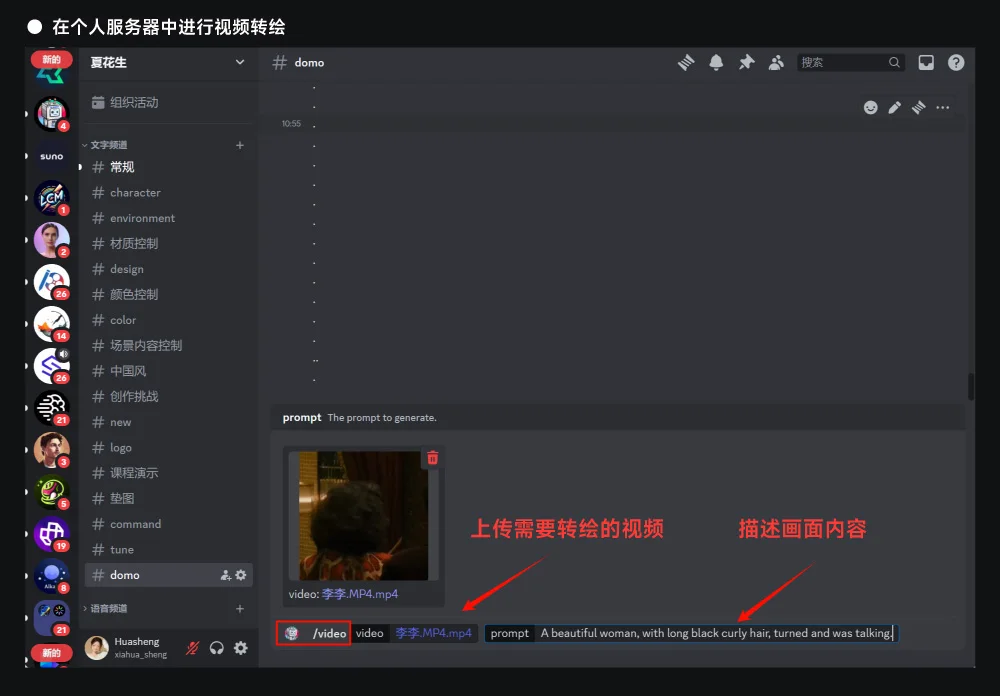This screenshot has height=696, width=1000.
Task: Invite people to domo channel icon
Action: (226, 575)
